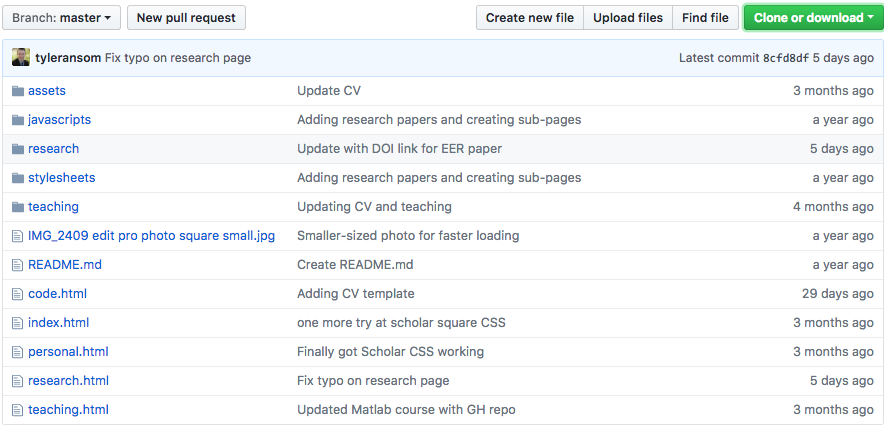
Task: Click the assets folder icon
Action: (18, 91)
